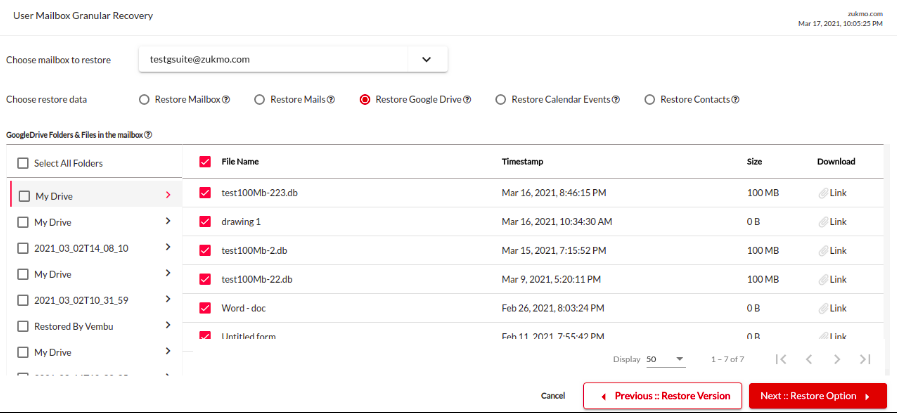Click paperclip icon for drawing 1 download
Viewport: 897px width, 413px height.
[x=823, y=222]
